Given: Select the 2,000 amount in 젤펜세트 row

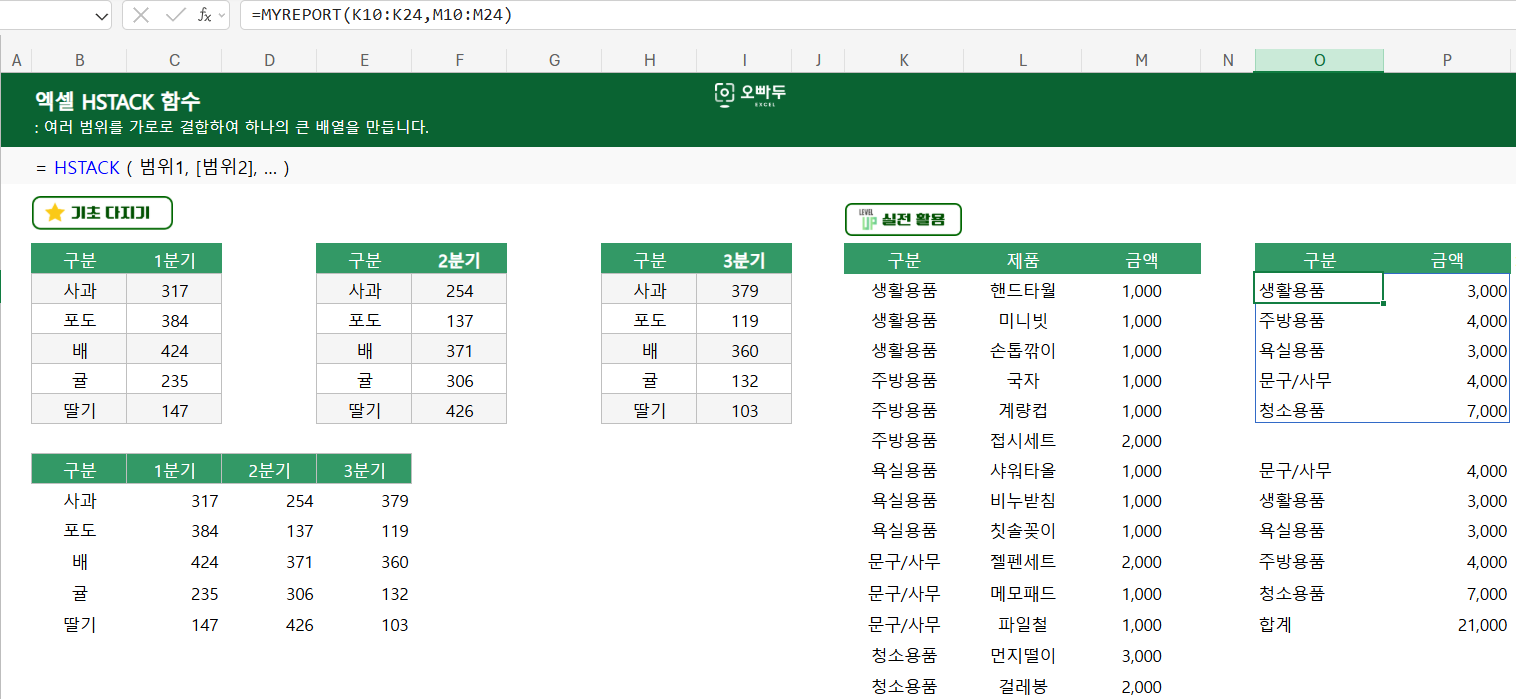Looking at the screenshot, I should click(x=1142, y=562).
